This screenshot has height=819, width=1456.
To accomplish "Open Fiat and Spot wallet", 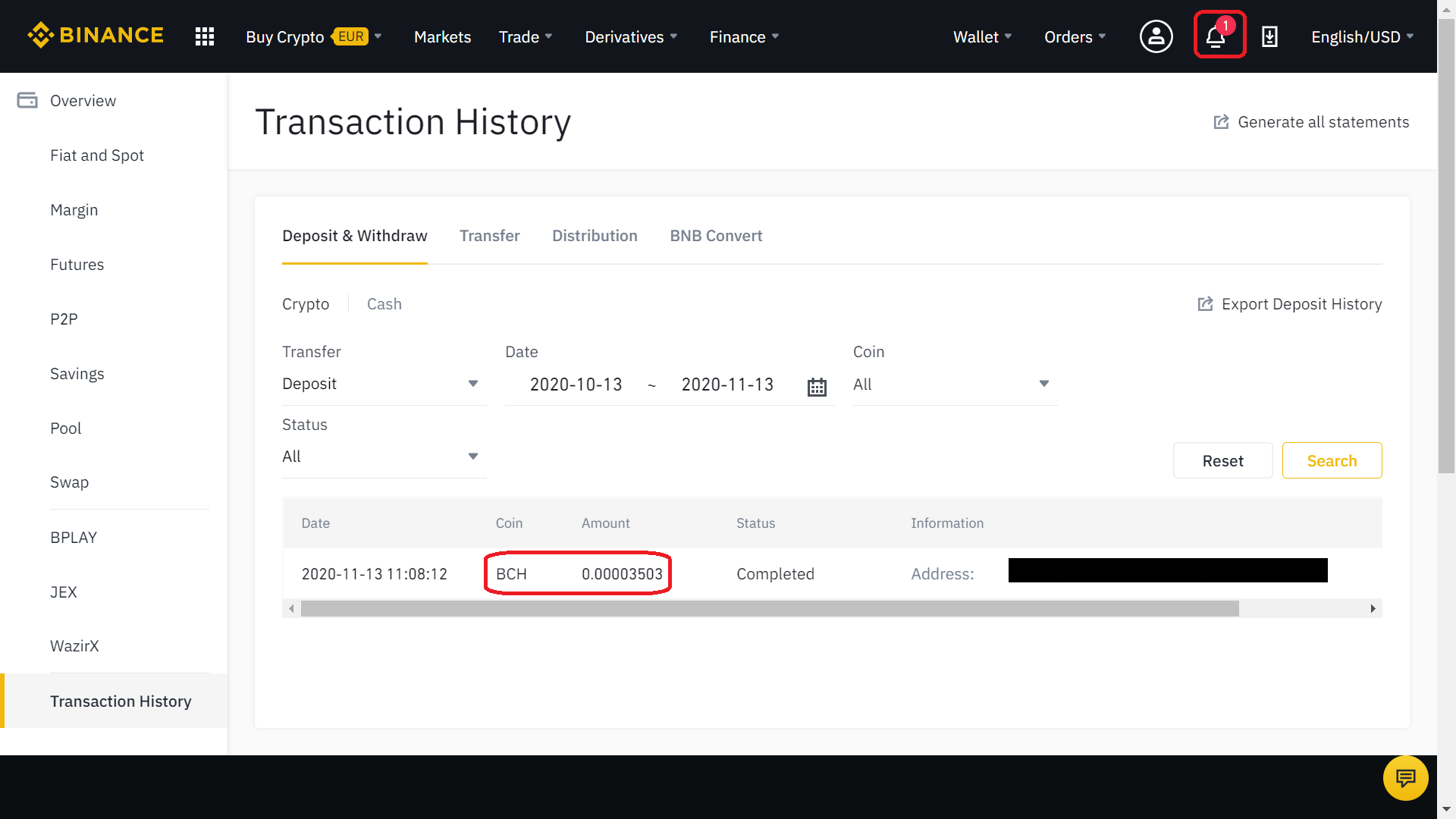I will click(x=97, y=155).
